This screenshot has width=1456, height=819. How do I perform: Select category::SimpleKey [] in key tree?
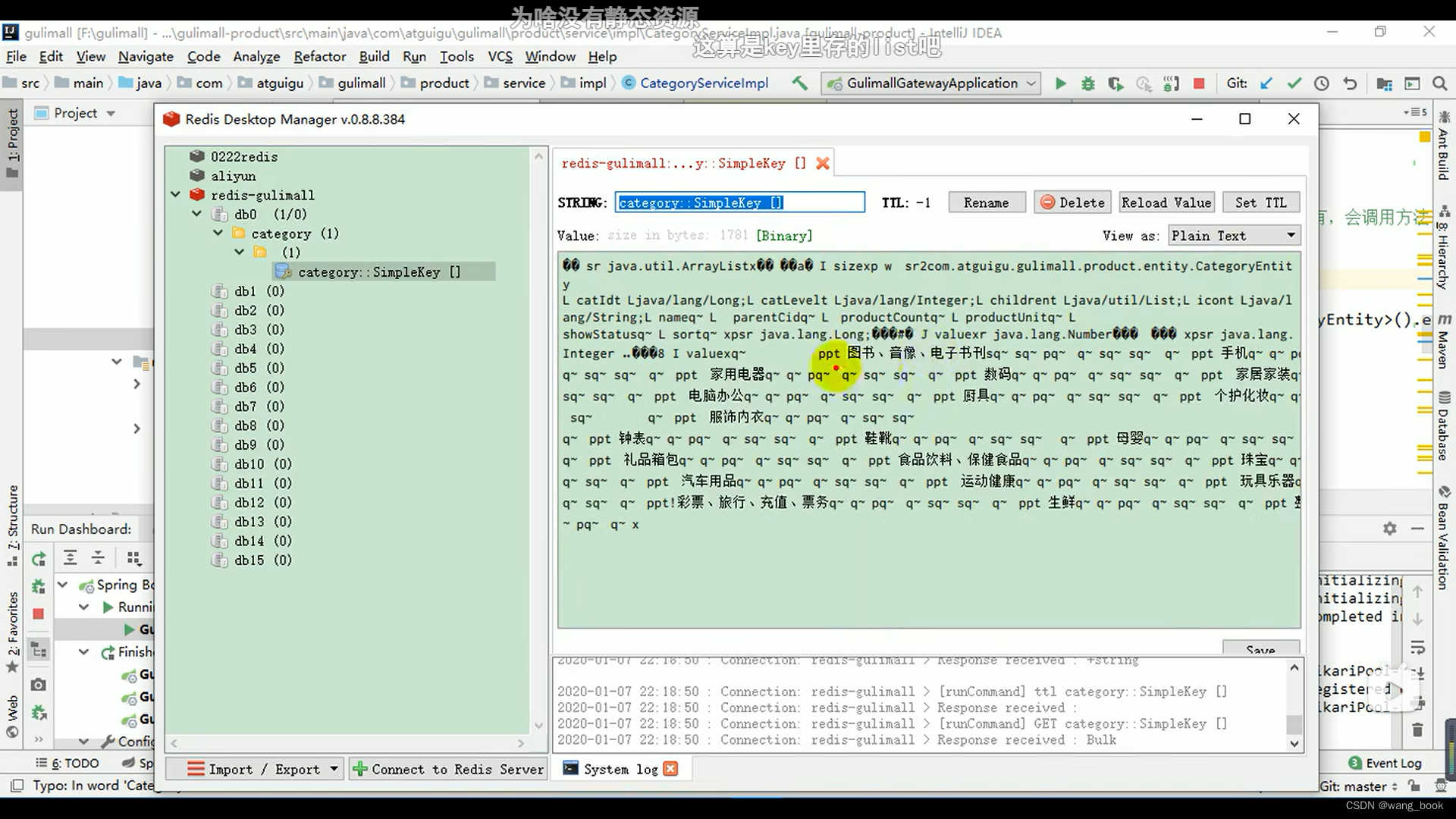coord(384,271)
